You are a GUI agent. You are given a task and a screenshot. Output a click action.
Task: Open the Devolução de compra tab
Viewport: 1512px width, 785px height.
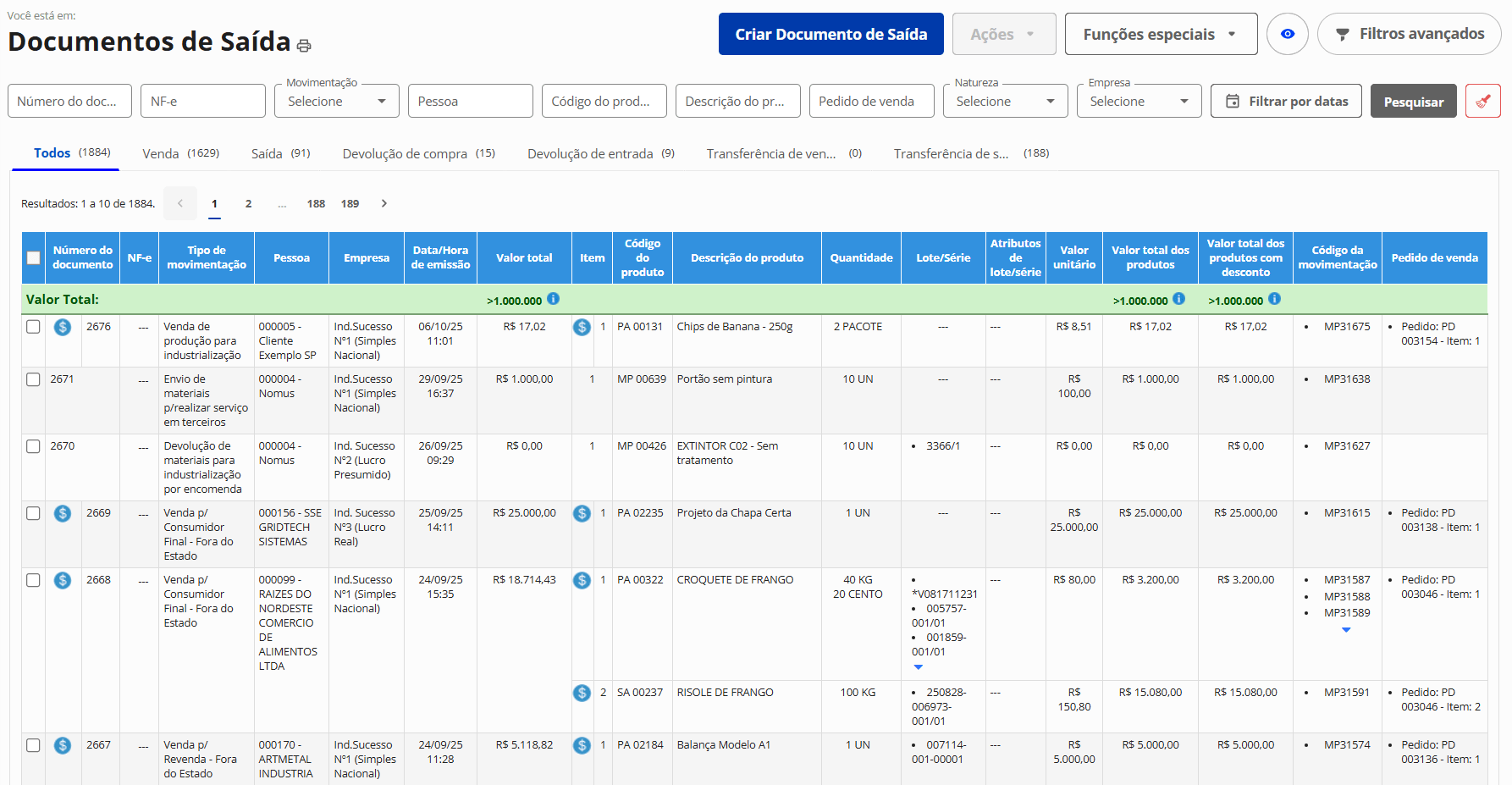coord(418,153)
